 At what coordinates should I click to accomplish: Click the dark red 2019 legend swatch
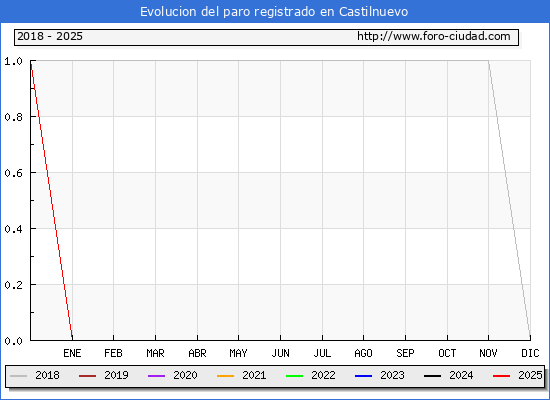click(x=87, y=376)
